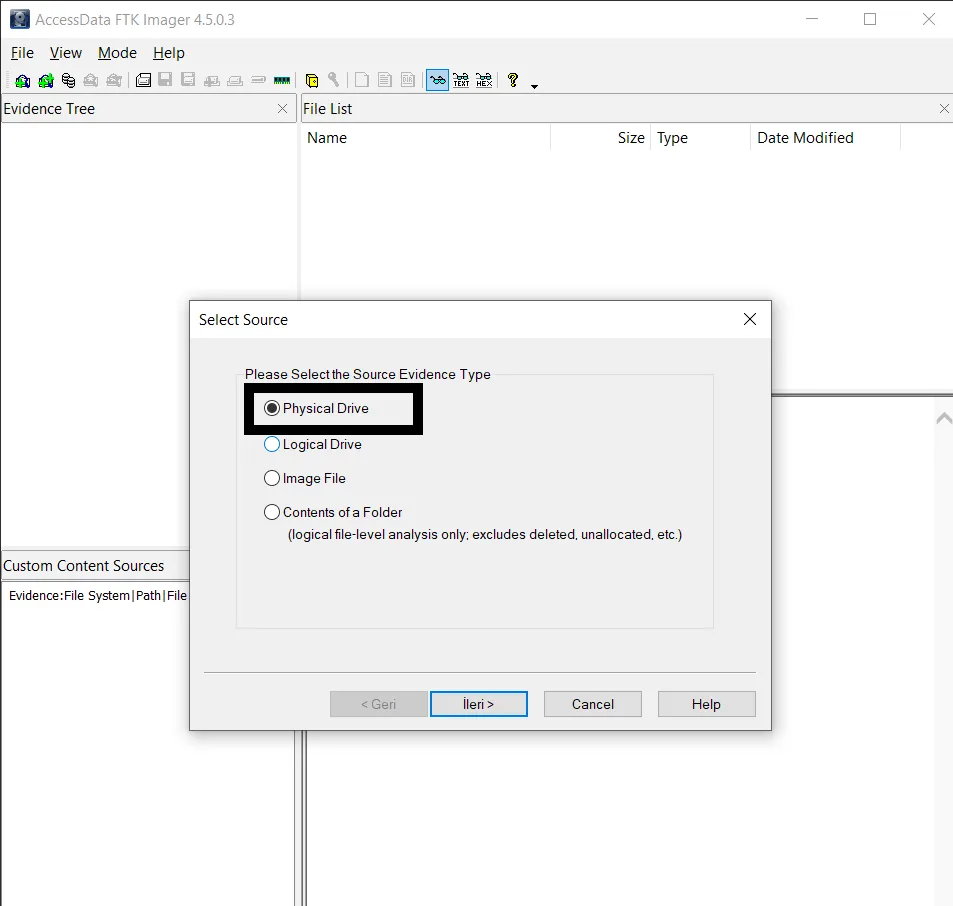This screenshot has height=906, width=953.
Task: Click Obtain Protected Files safe icon
Action: coord(312,80)
